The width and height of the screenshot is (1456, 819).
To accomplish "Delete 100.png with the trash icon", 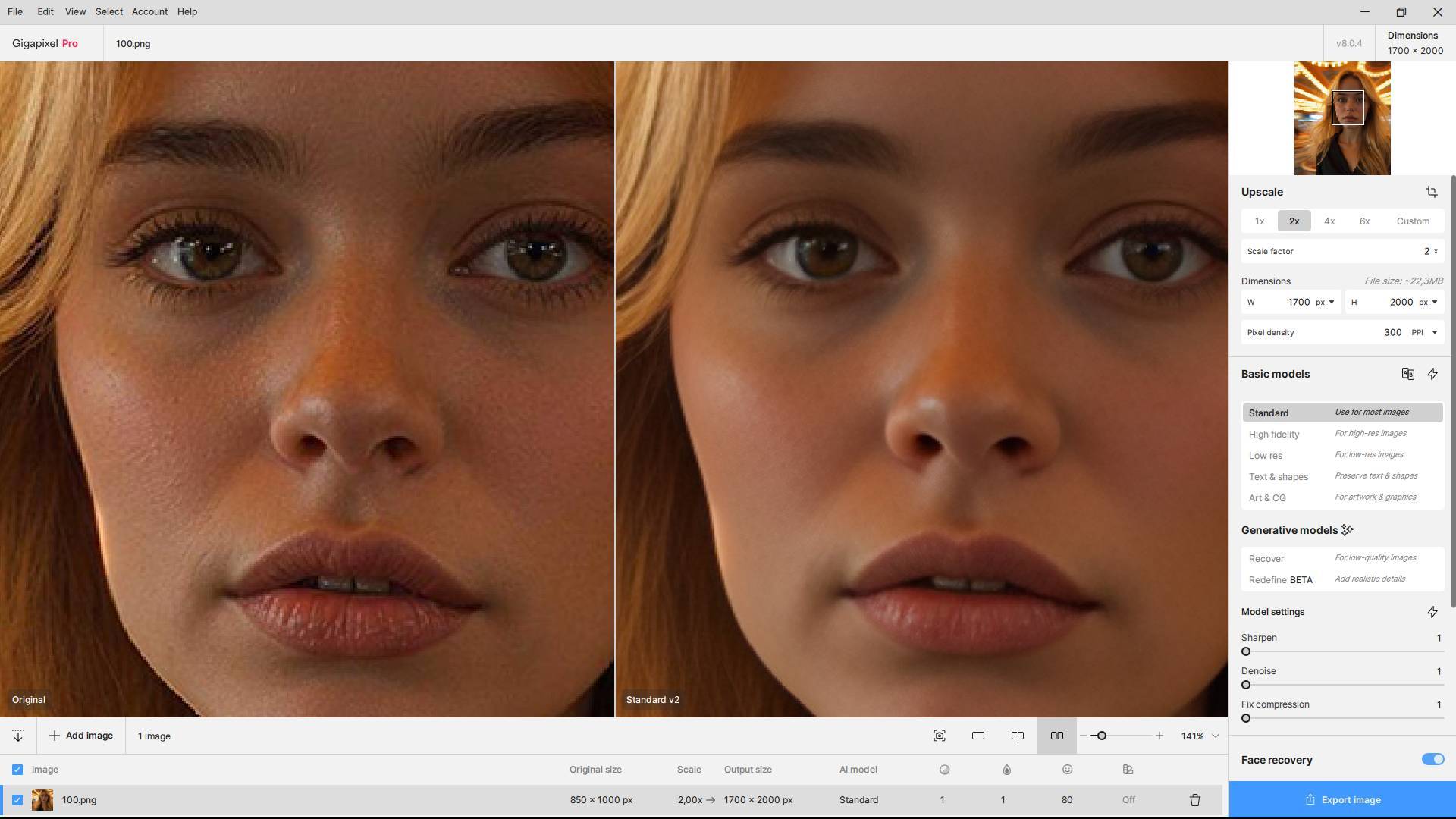I will (1195, 800).
